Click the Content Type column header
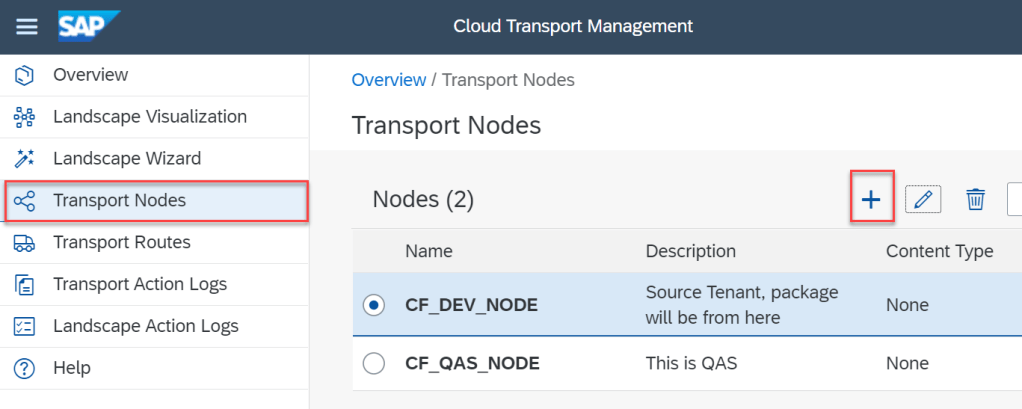Viewport: 1022px width, 409px height. pyautogui.click(x=939, y=252)
